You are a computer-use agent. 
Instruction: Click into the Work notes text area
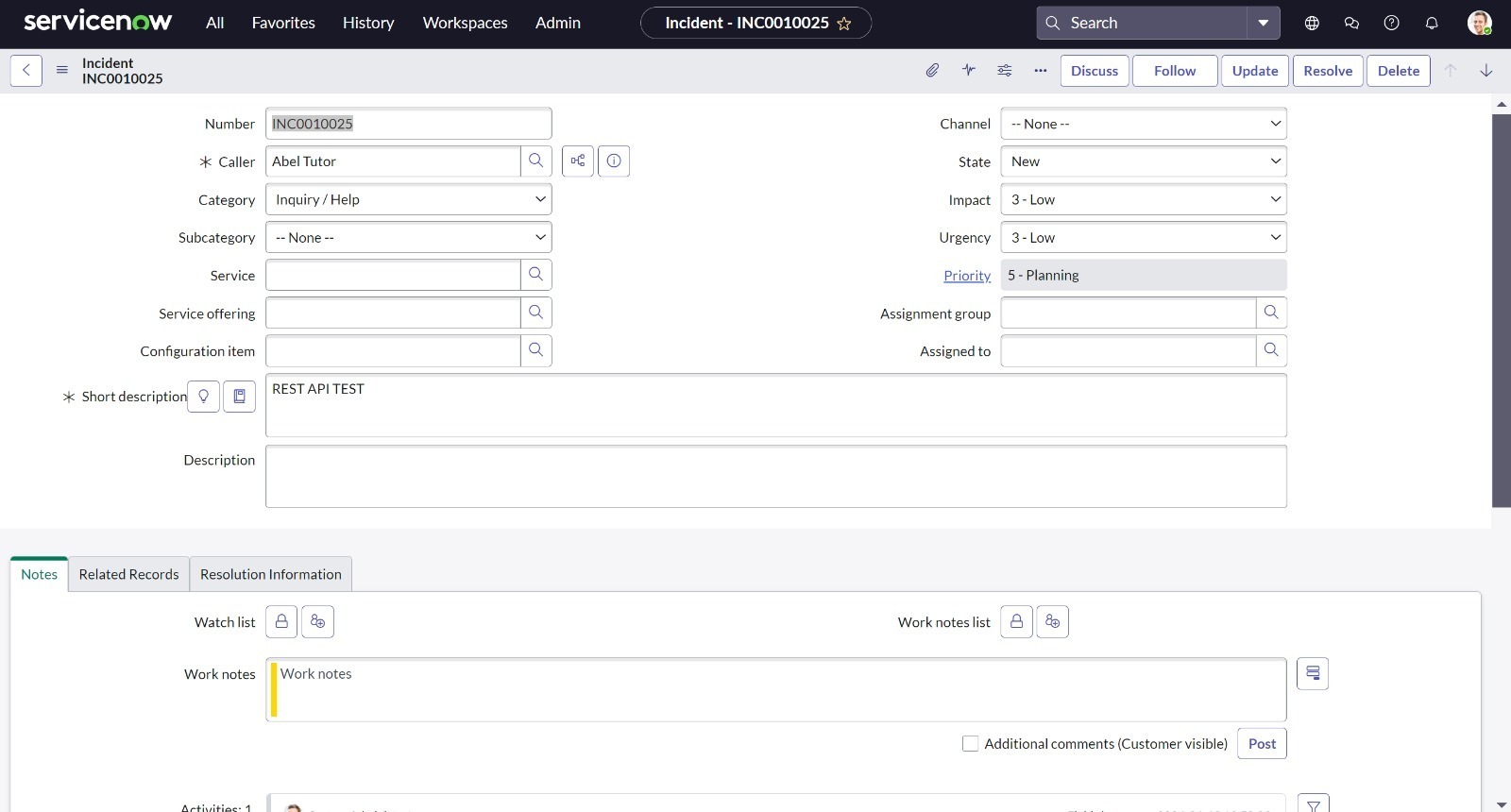click(x=776, y=690)
